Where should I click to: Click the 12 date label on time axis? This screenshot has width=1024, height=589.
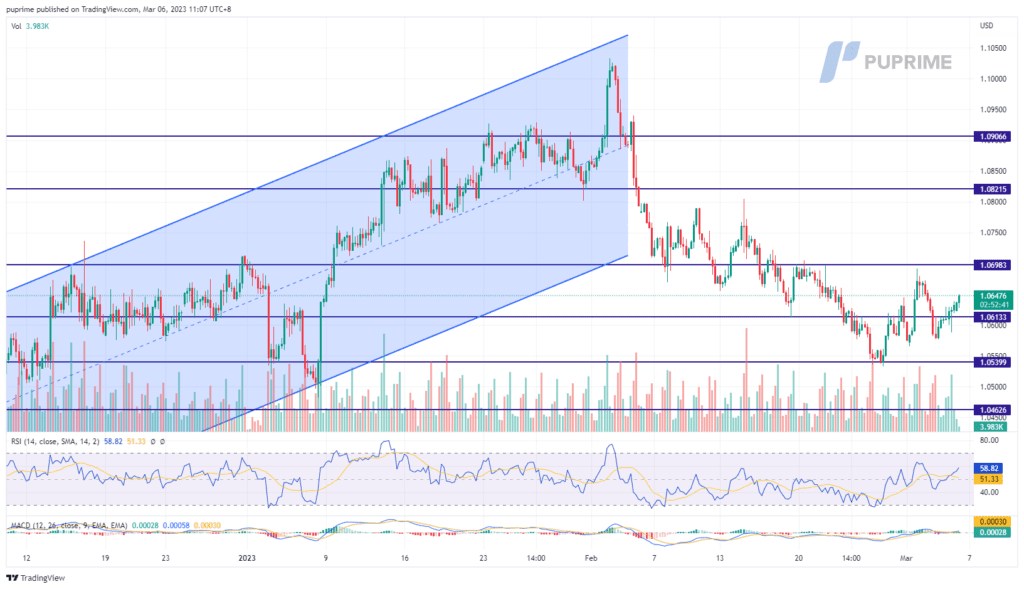click(26, 558)
